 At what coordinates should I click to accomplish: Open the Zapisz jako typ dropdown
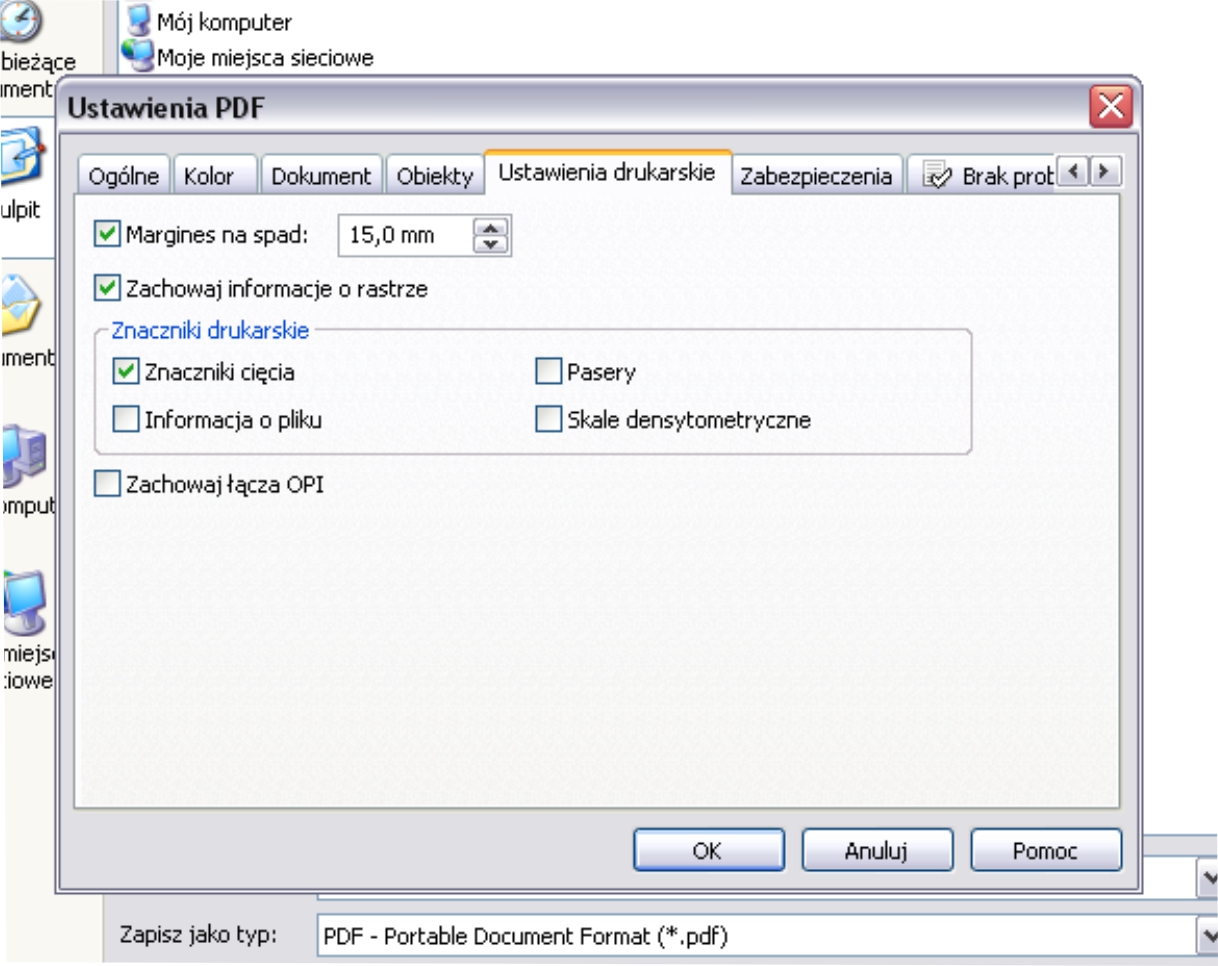point(1207,937)
